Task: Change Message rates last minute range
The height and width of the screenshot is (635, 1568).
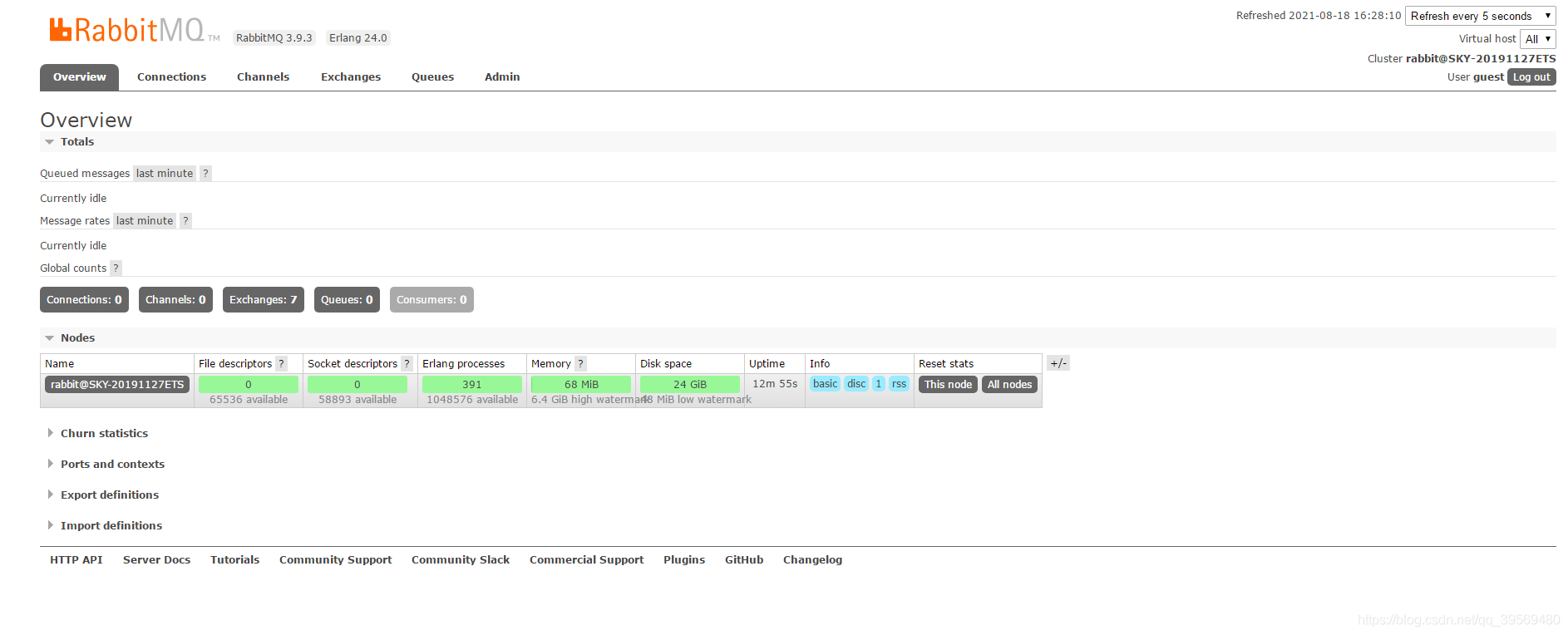Action: [x=145, y=220]
